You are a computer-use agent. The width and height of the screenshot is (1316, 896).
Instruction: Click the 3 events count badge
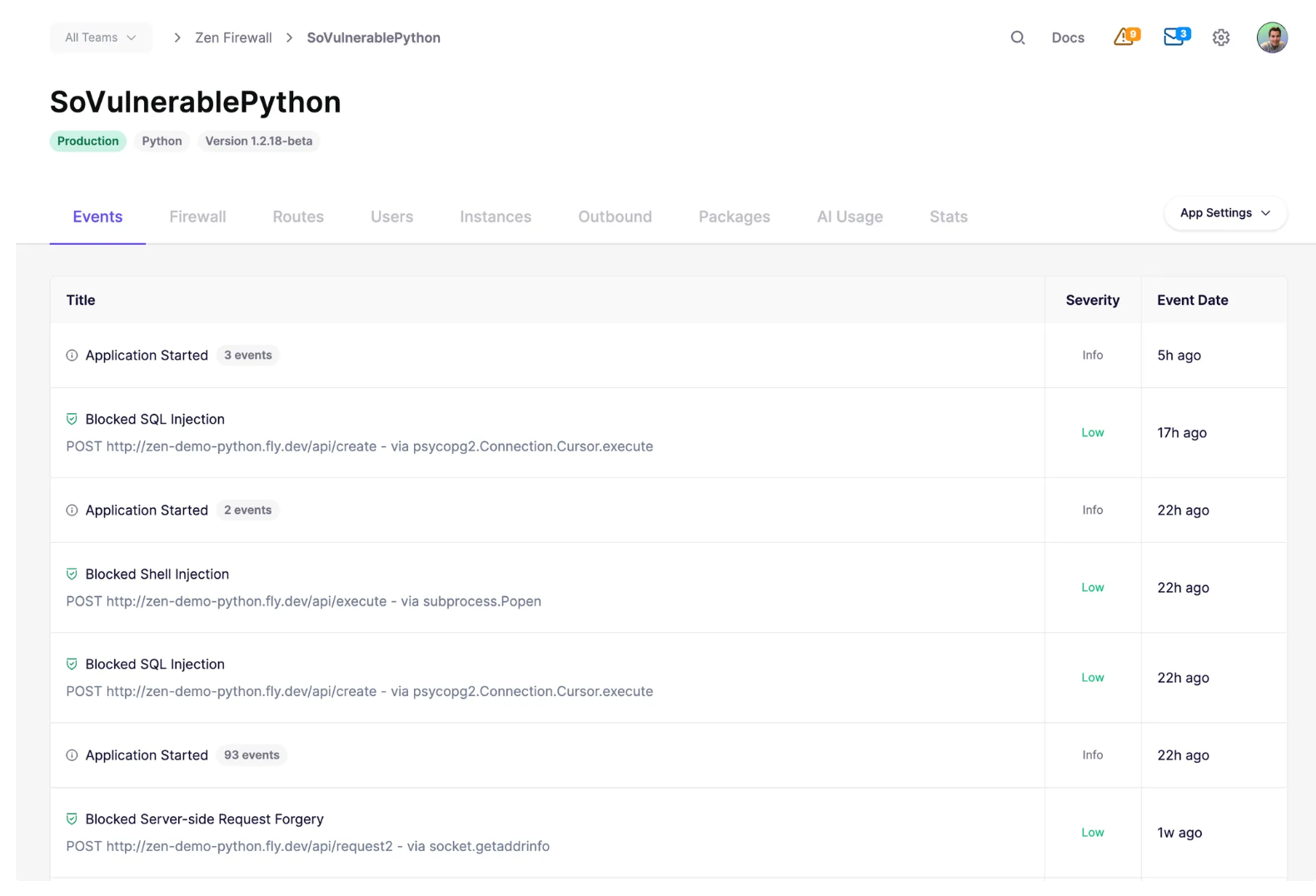coord(247,356)
